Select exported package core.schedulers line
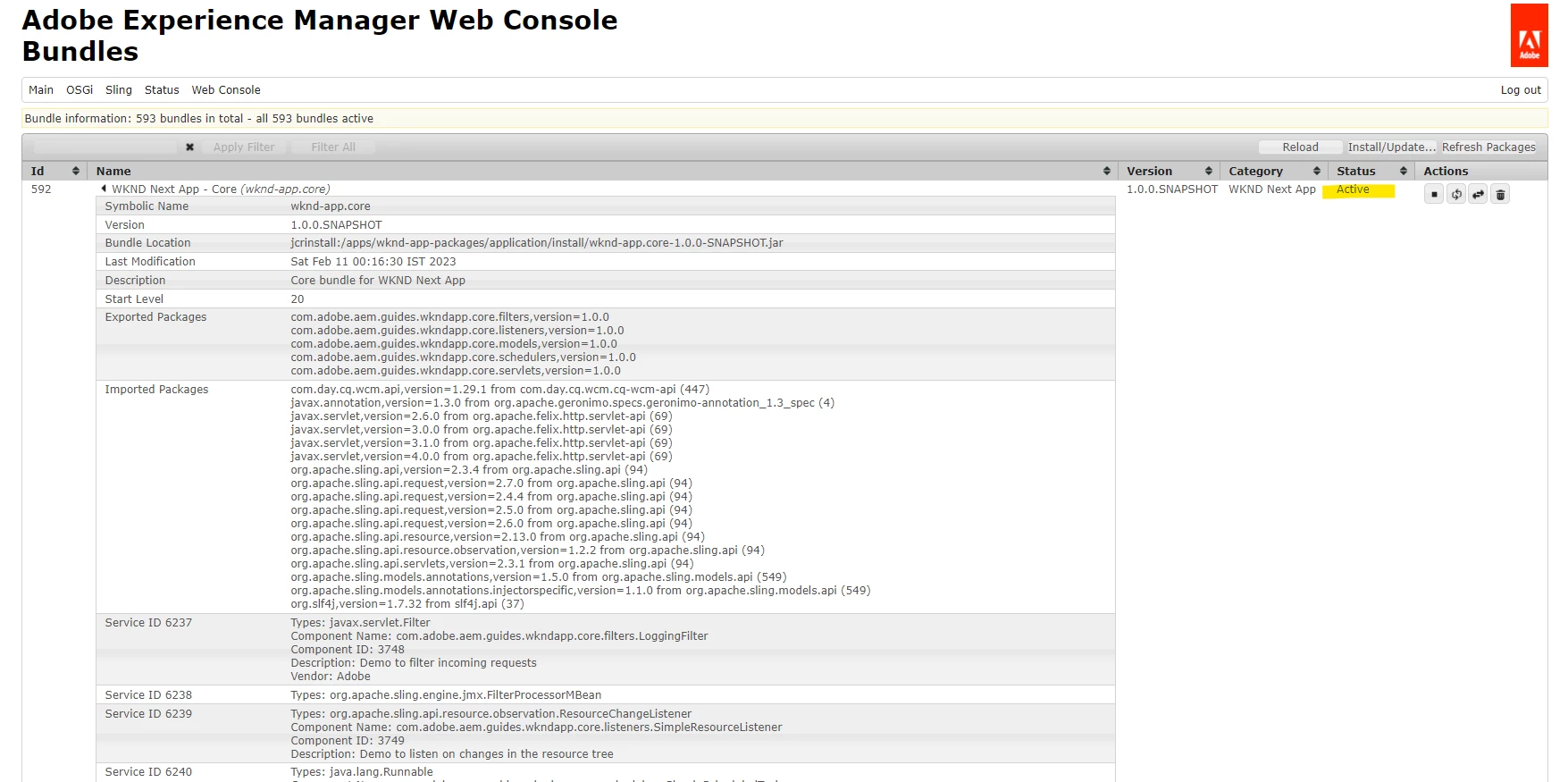Viewport: 1568px width, 782px height. click(464, 357)
